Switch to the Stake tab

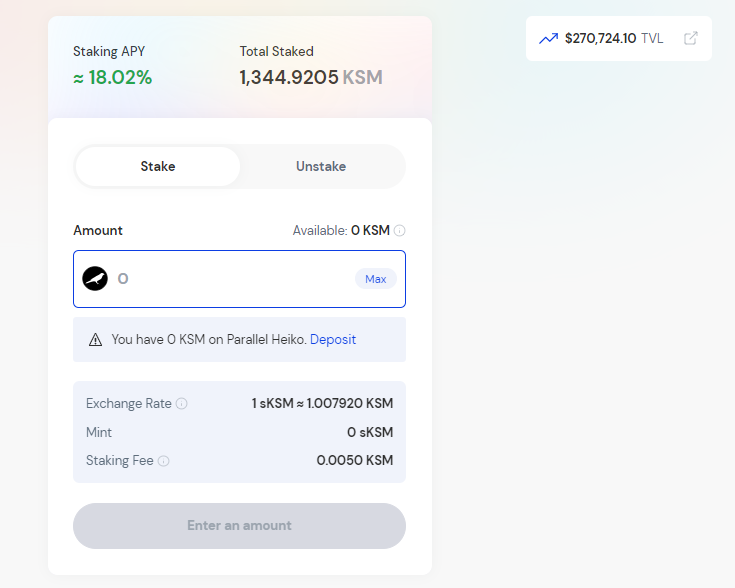click(x=158, y=166)
